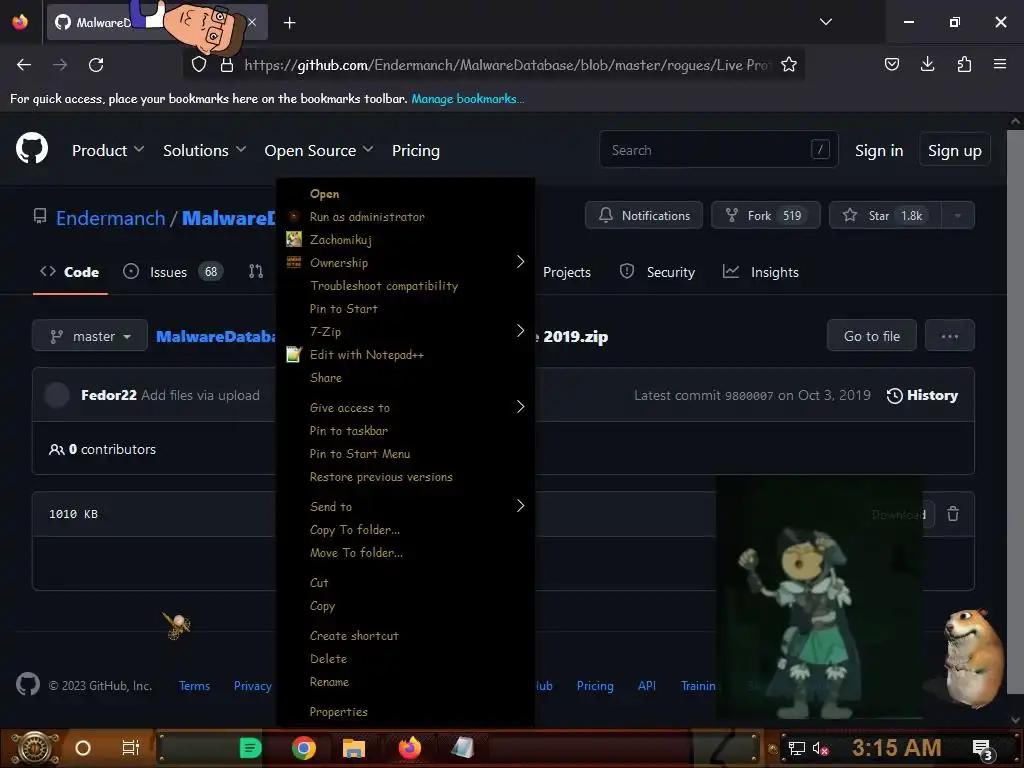This screenshot has height=768, width=1024.
Task: Expand Ownership submenu
Action: tap(405, 263)
